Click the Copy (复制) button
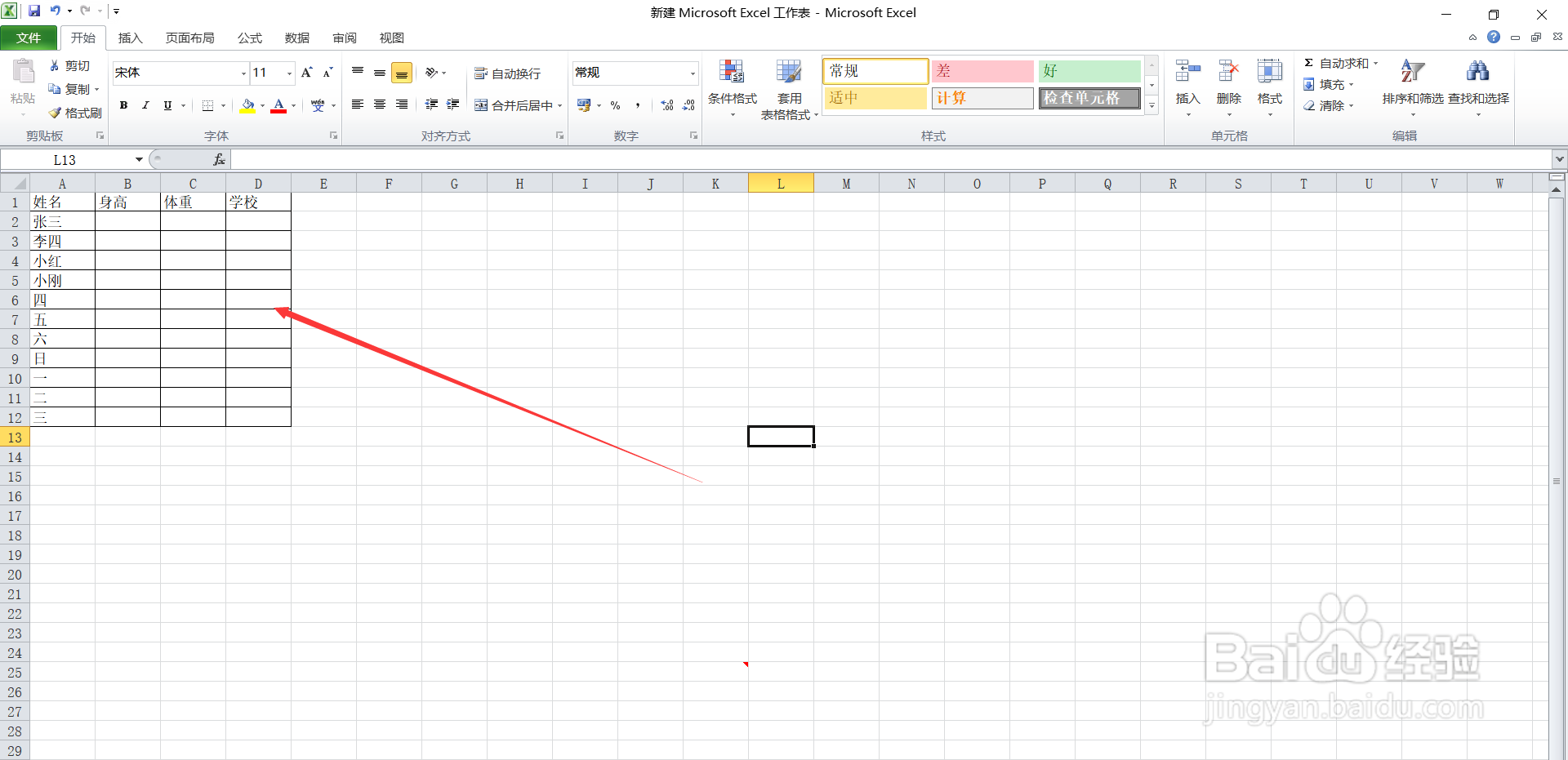Viewport: 1568px width, 760px height. click(70, 89)
